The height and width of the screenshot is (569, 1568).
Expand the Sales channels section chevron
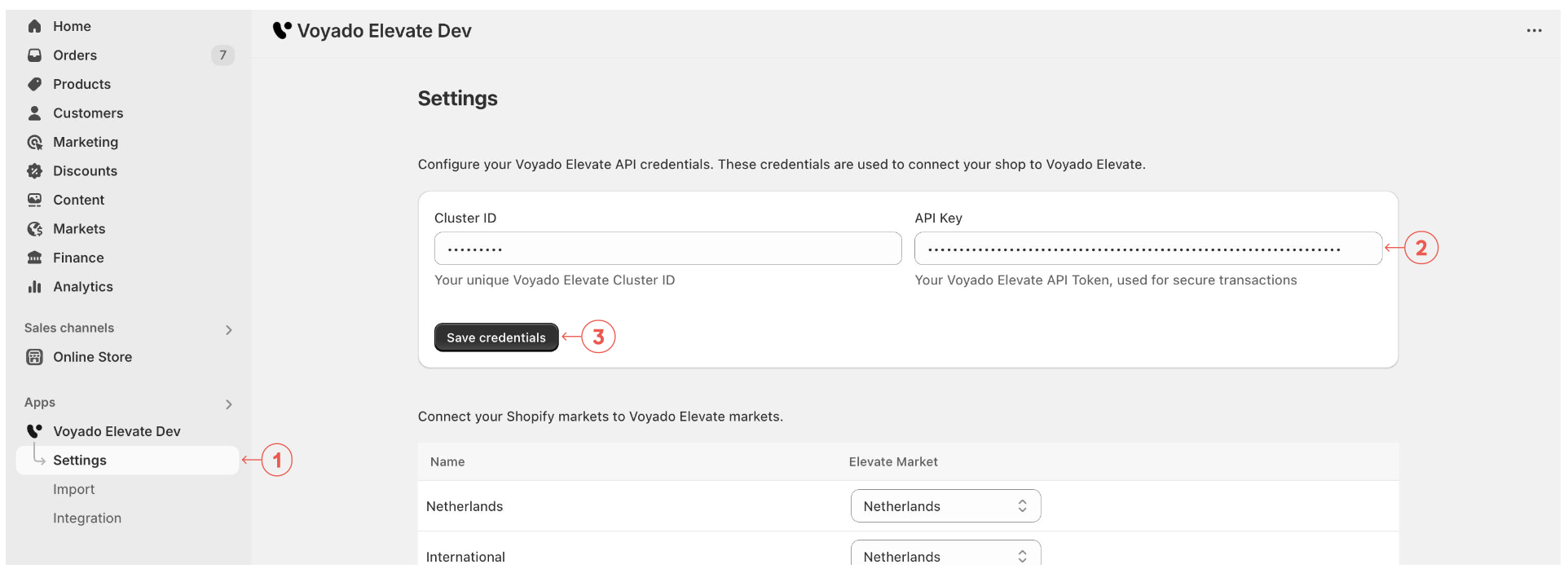229,330
